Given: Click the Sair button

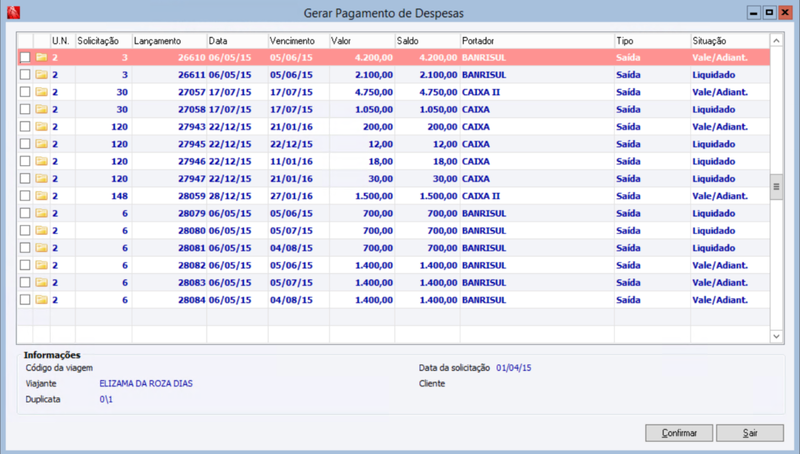Looking at the screenshot, I should [x=749, y=433].
